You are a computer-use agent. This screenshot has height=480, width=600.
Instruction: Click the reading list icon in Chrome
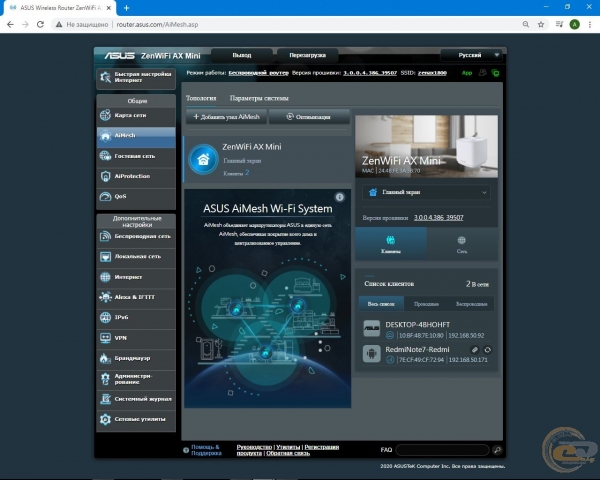pos(559,24)
